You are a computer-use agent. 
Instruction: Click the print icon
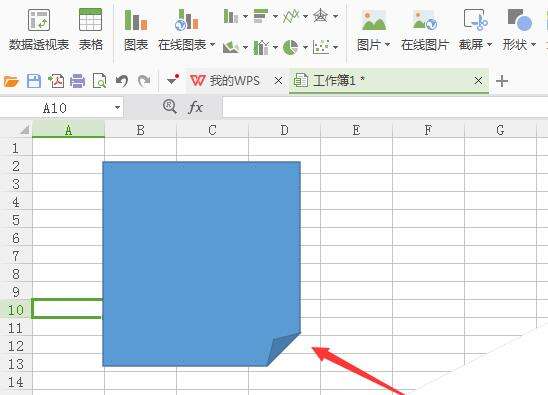click(78, 81)
